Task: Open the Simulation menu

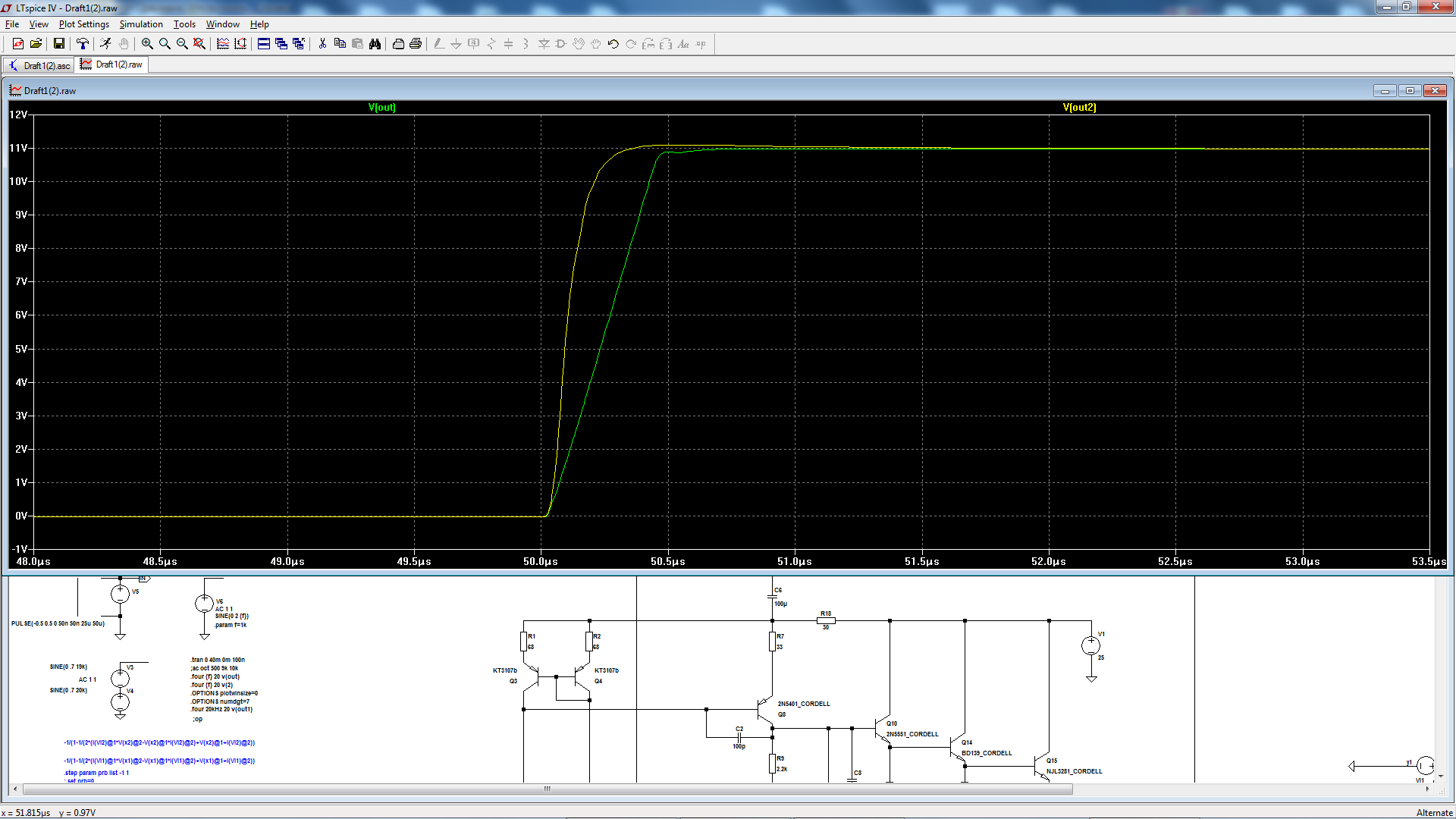Action: pyautogui.click(x=141, y=24)
